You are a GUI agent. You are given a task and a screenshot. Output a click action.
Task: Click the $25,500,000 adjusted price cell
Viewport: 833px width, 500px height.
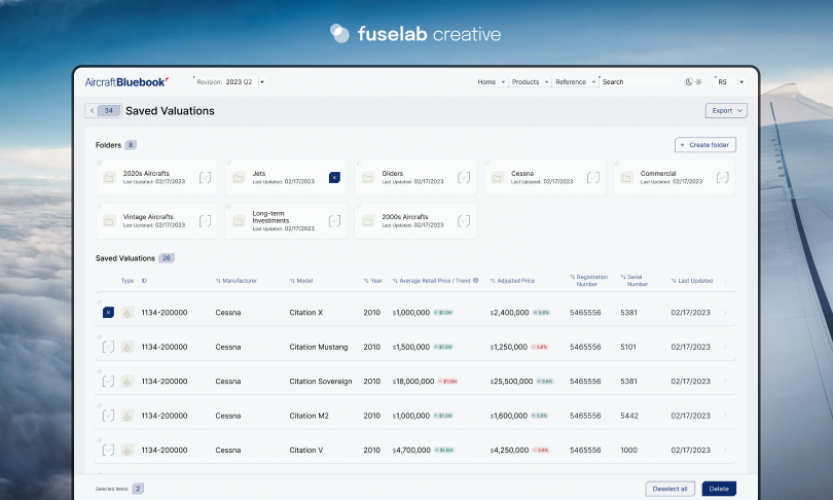(x=511, y=382)
